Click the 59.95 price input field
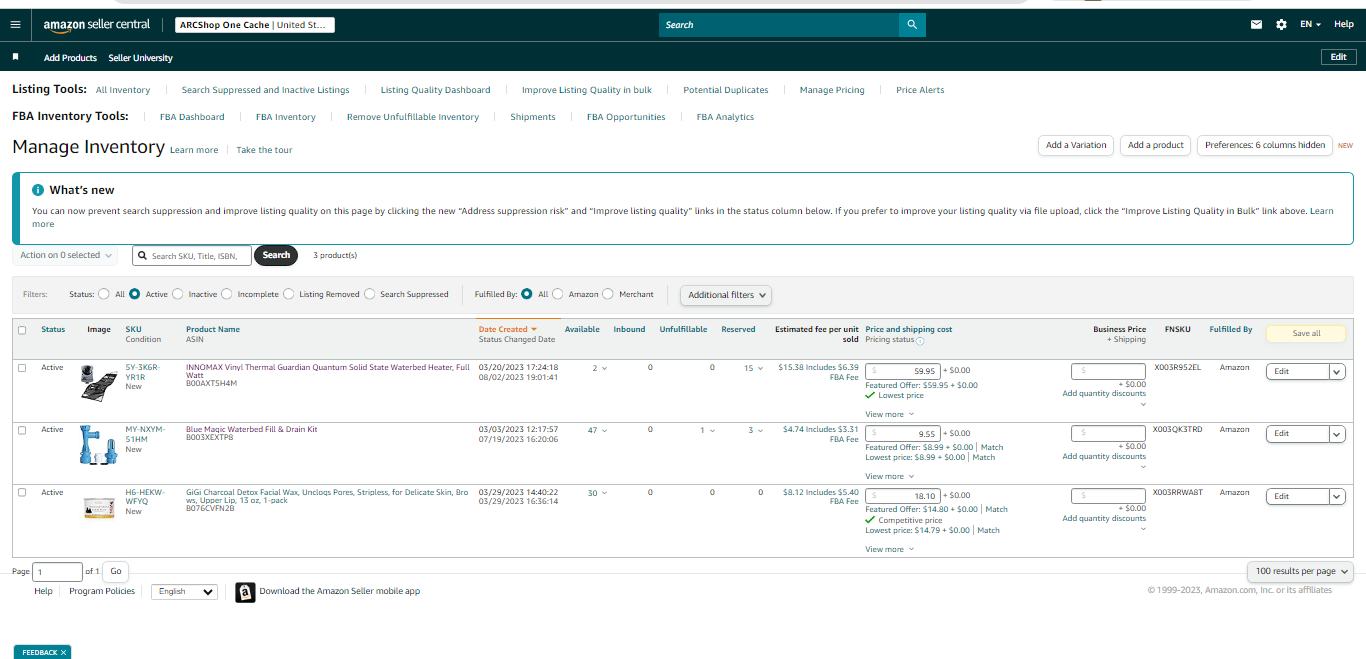The height and width of the screenshot is (659, 1366). click(902, 371)
